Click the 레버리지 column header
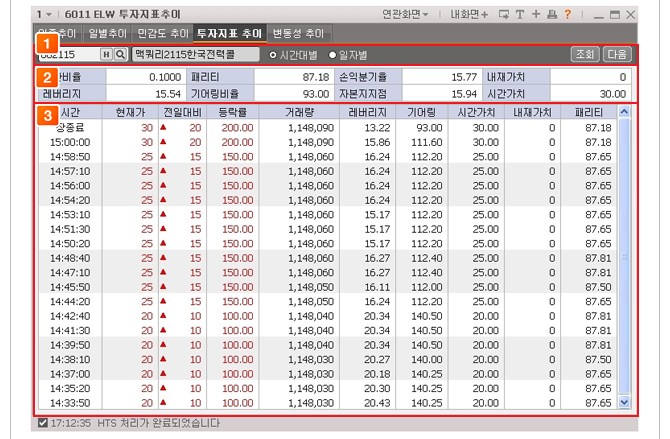The image size is (670, 439). pyautogui.click(x=367, y=112)
